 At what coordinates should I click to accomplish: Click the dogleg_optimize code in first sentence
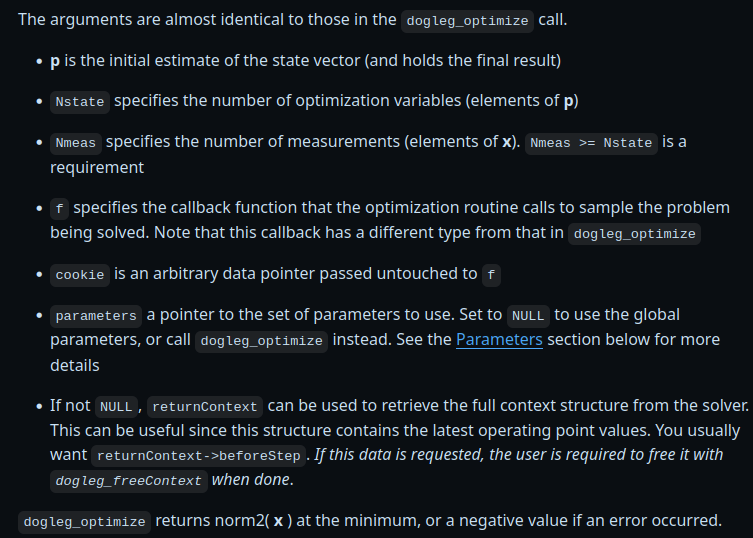point(467,21)
